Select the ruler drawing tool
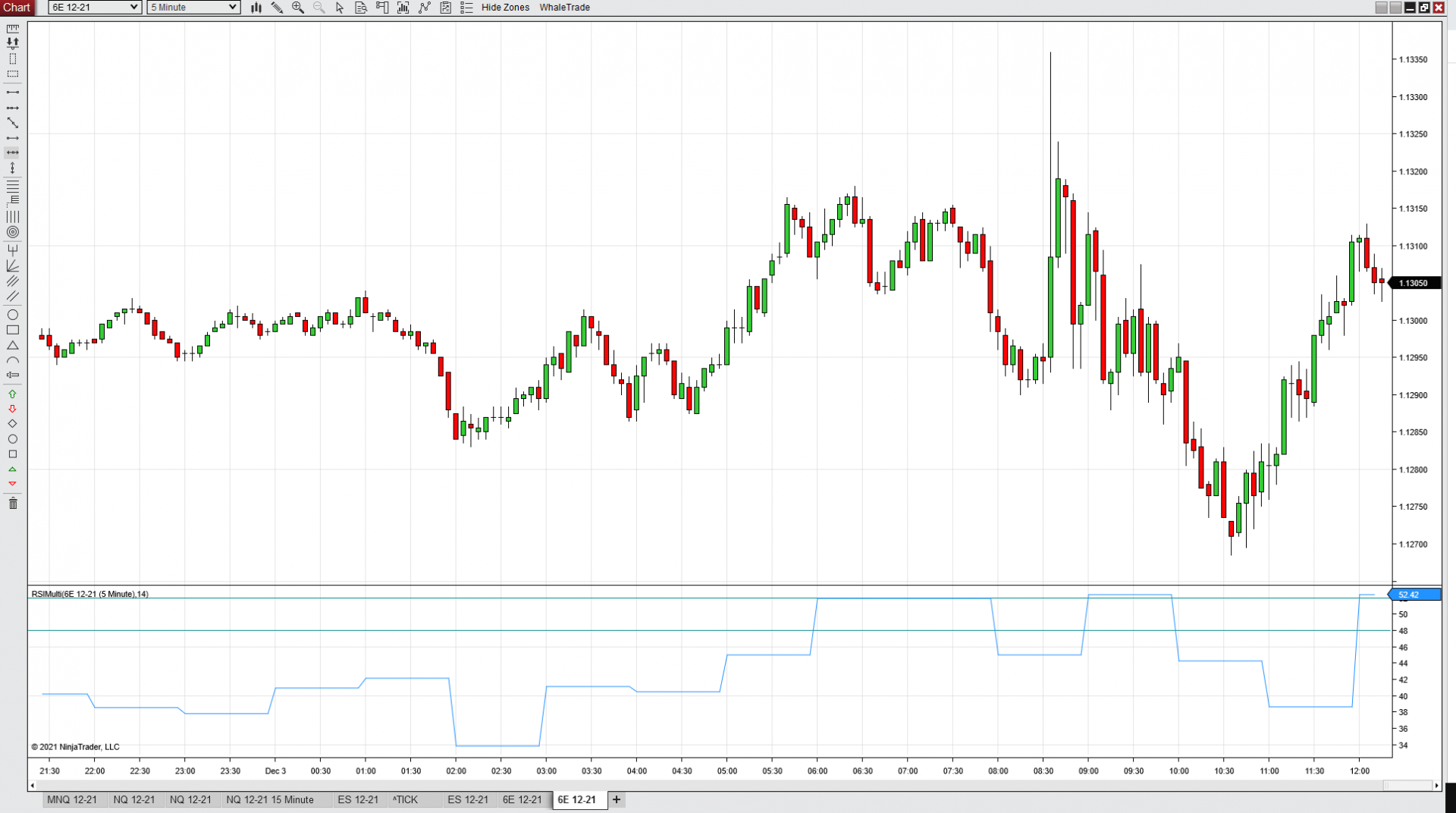 click(x=13, y=29)
